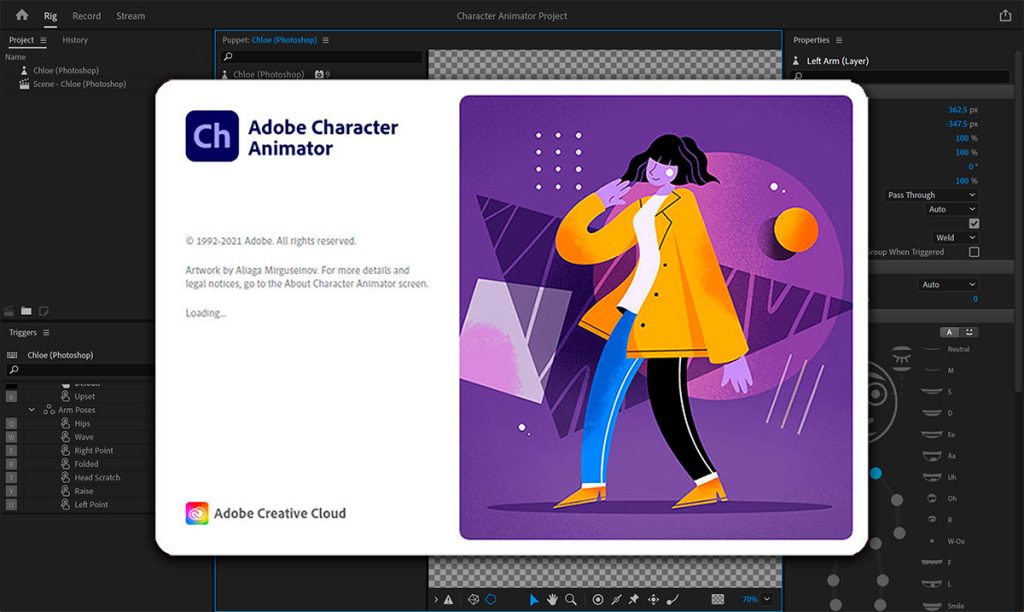Toggle the transparency grid background icon
The height and width of the screenshot is (612, 1024).
point(718,599)
